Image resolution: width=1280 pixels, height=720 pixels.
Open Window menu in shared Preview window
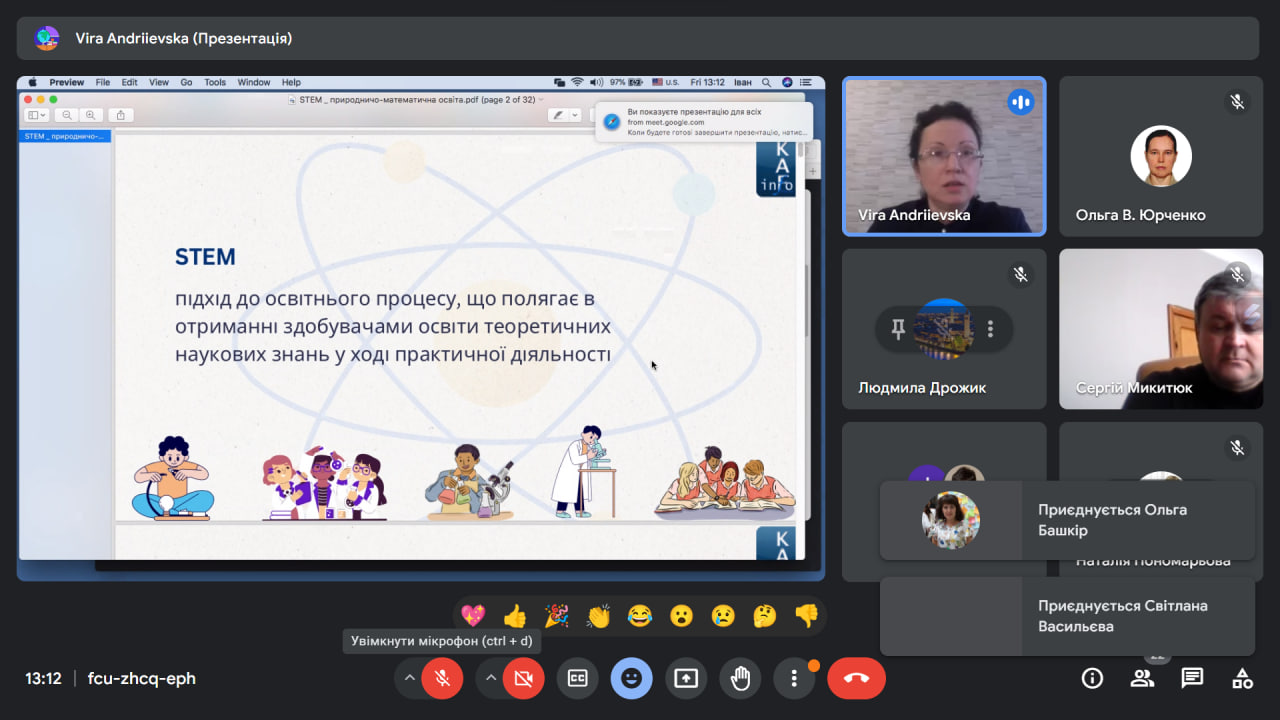254,83
